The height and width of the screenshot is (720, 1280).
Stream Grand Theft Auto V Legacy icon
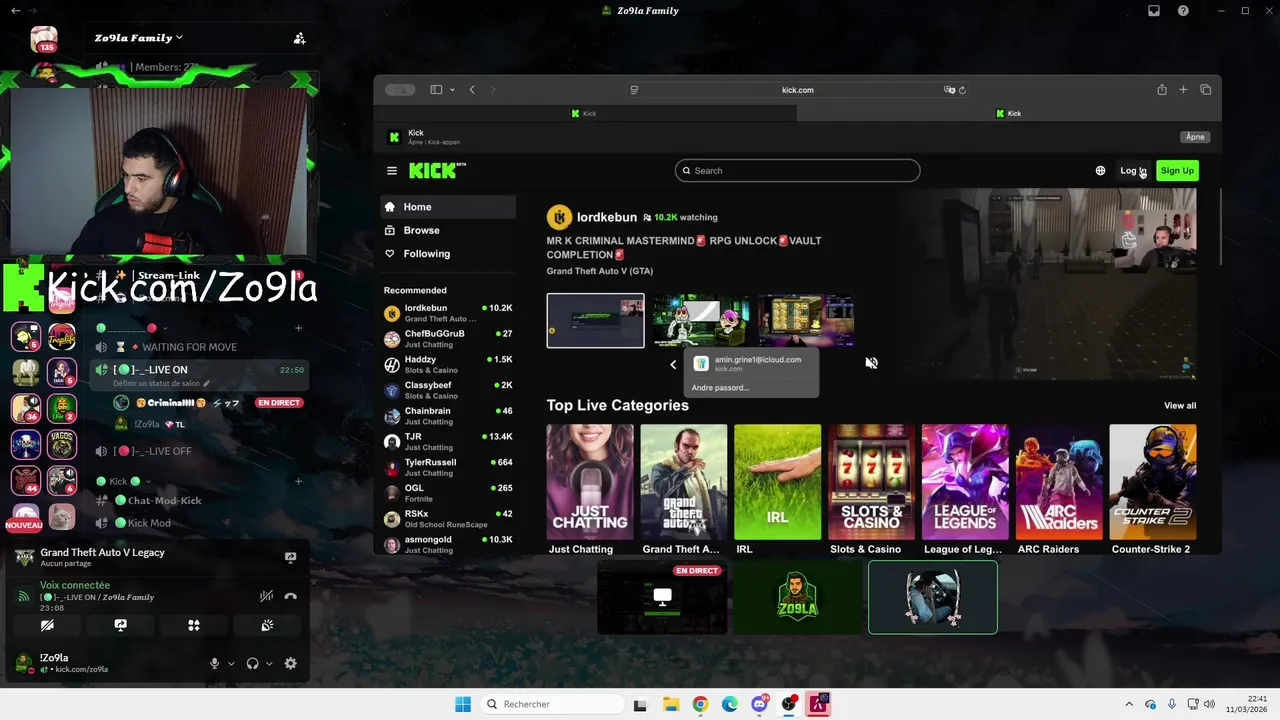pos(290,557)
